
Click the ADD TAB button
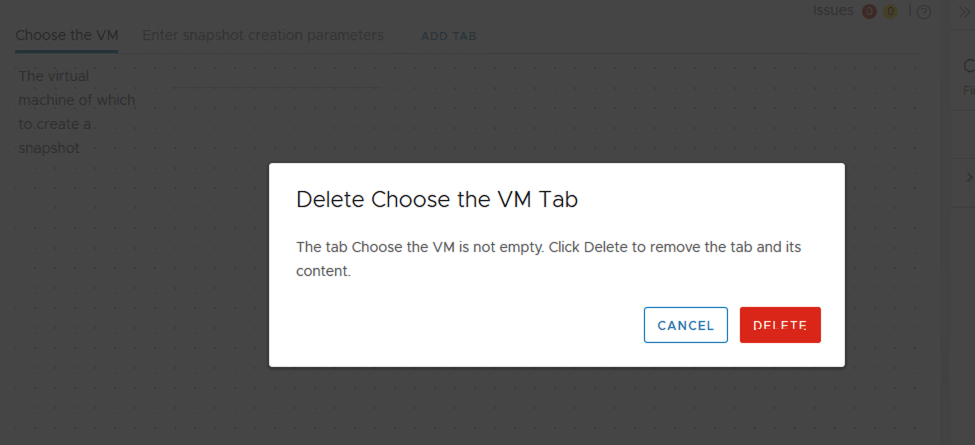click(448, 36)
